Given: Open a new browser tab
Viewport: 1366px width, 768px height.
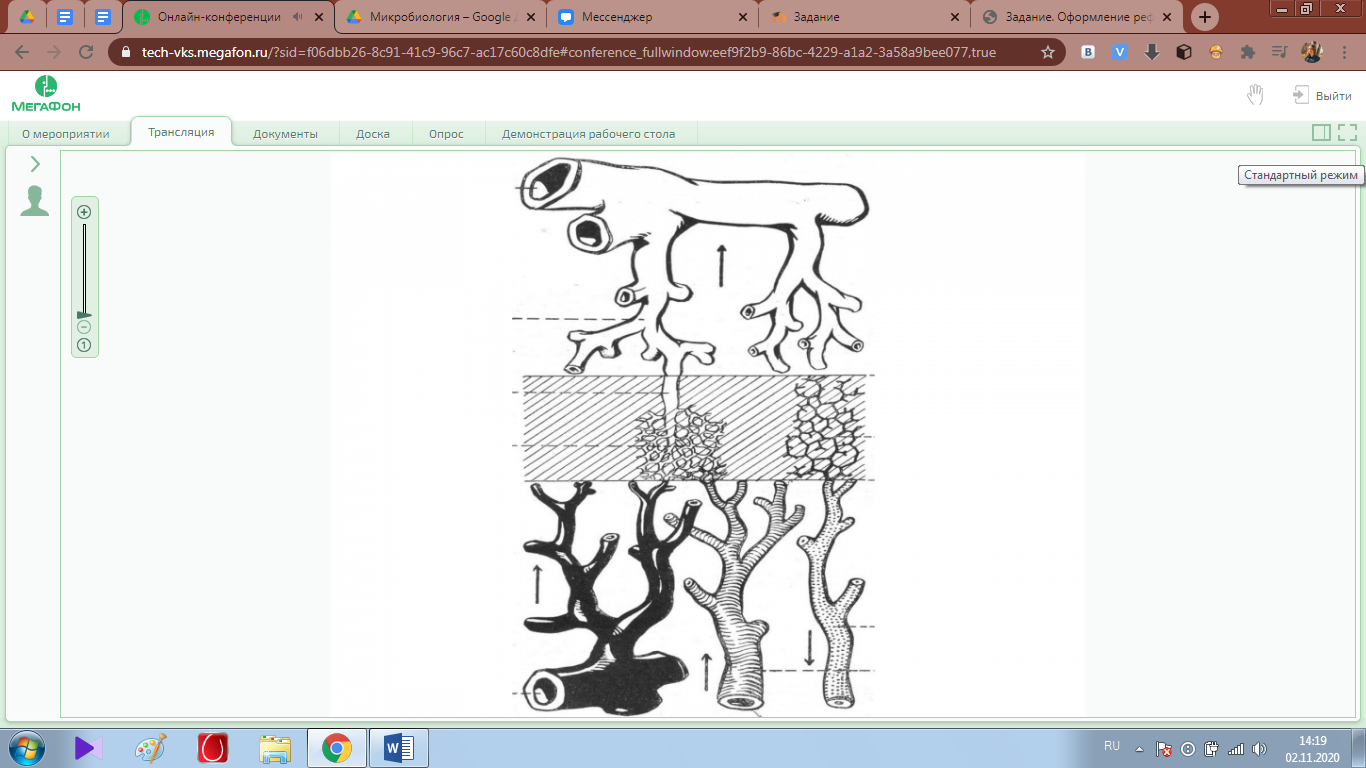Looking at the screenshot, I should (x=1205, y=17).
